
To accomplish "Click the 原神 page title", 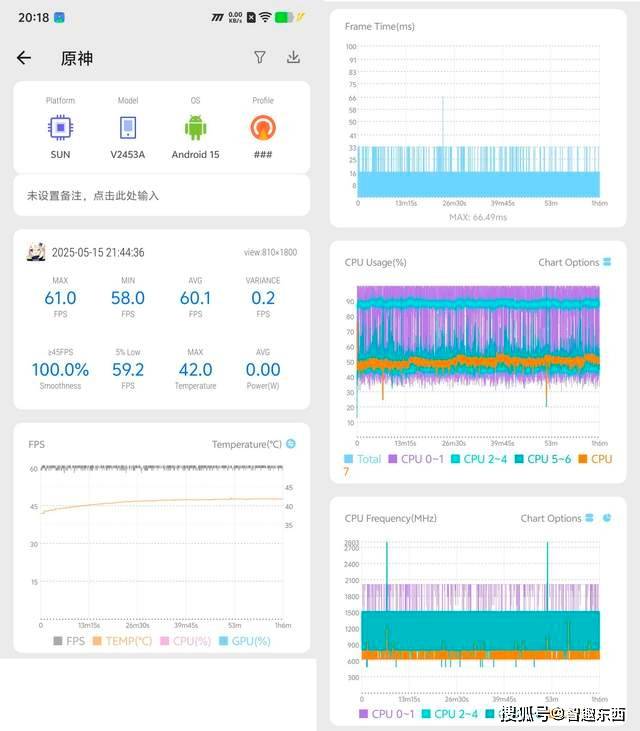I will 77,58.
